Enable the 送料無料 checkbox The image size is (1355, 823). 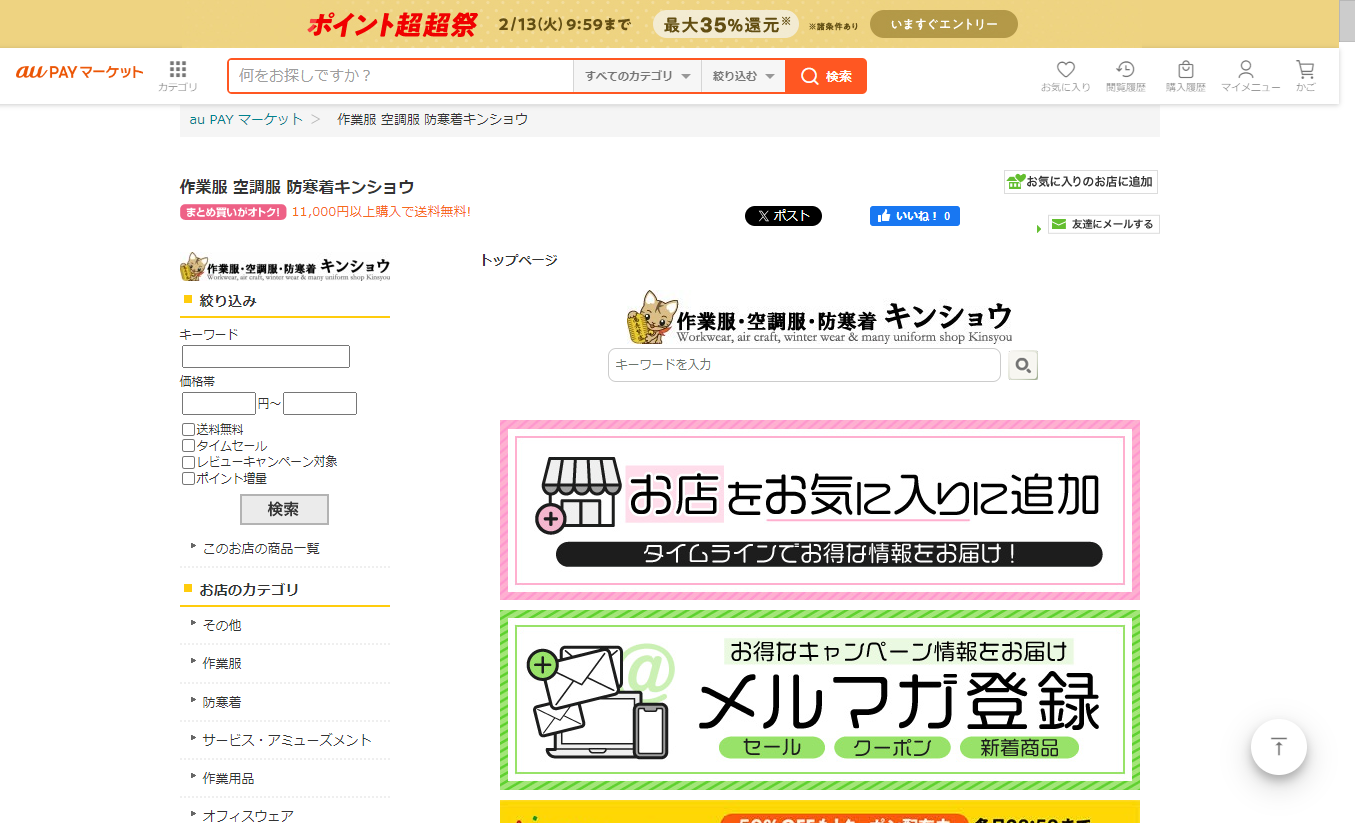tap(188, 430)
